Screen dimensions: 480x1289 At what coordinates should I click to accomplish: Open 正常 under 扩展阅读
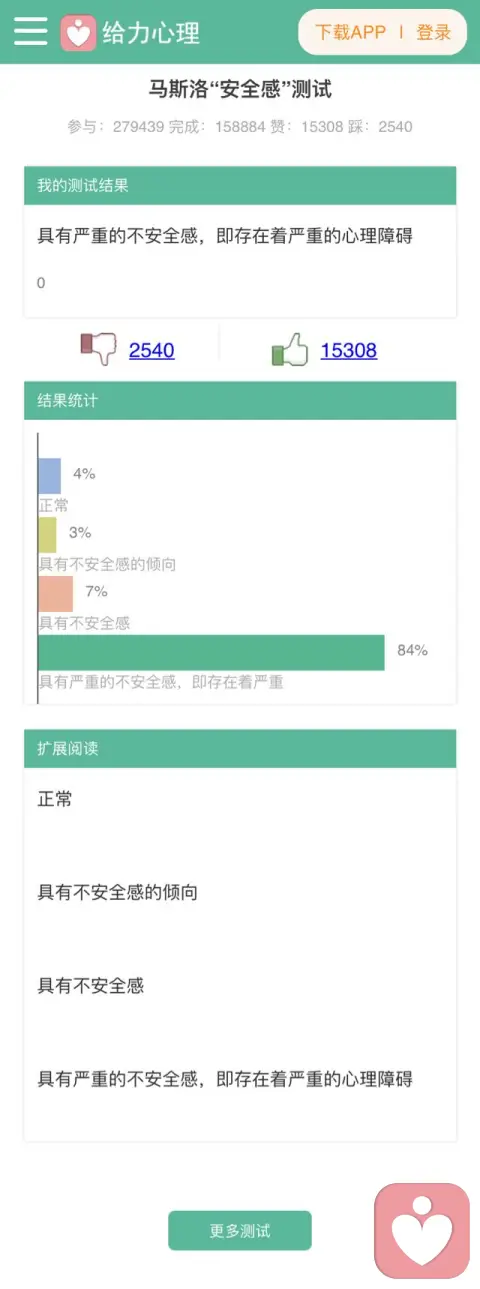[x=55, y=799]
